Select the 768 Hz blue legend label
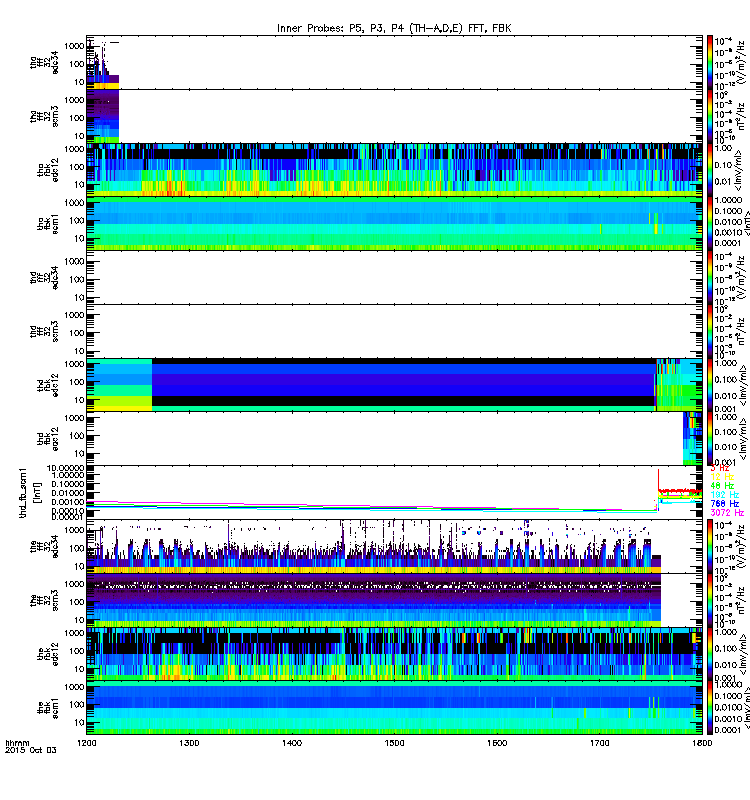This screenshot has width=750, height=800. click(x=724, y=504)
